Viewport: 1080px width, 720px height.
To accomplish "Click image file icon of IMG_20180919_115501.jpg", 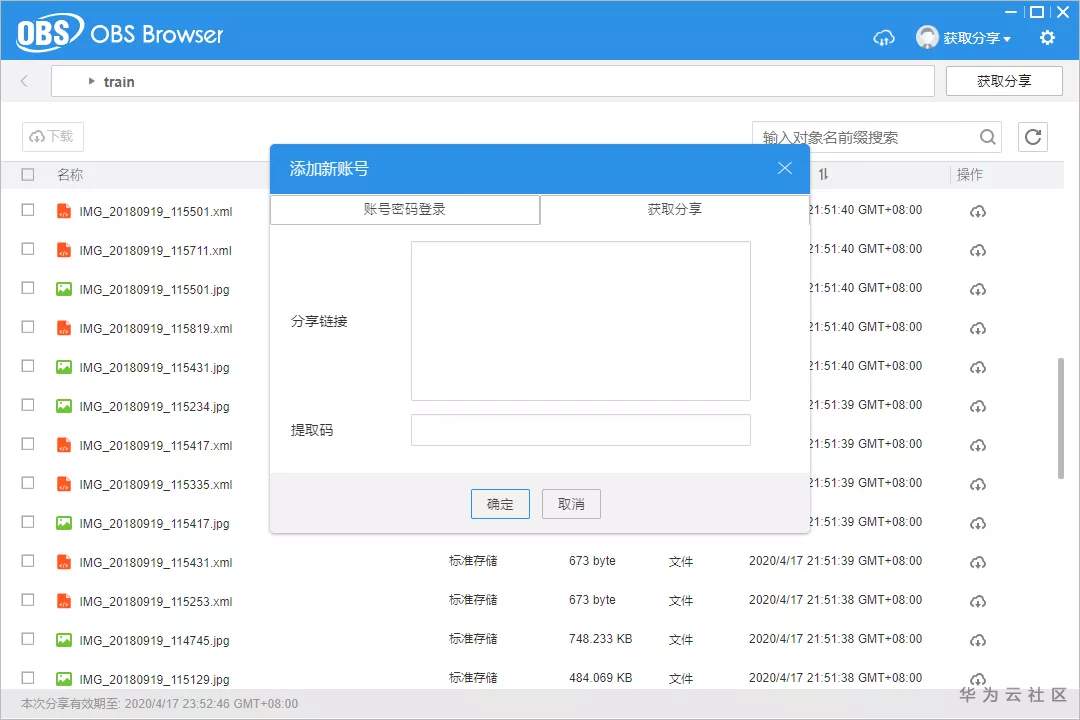I will [63, 289].
